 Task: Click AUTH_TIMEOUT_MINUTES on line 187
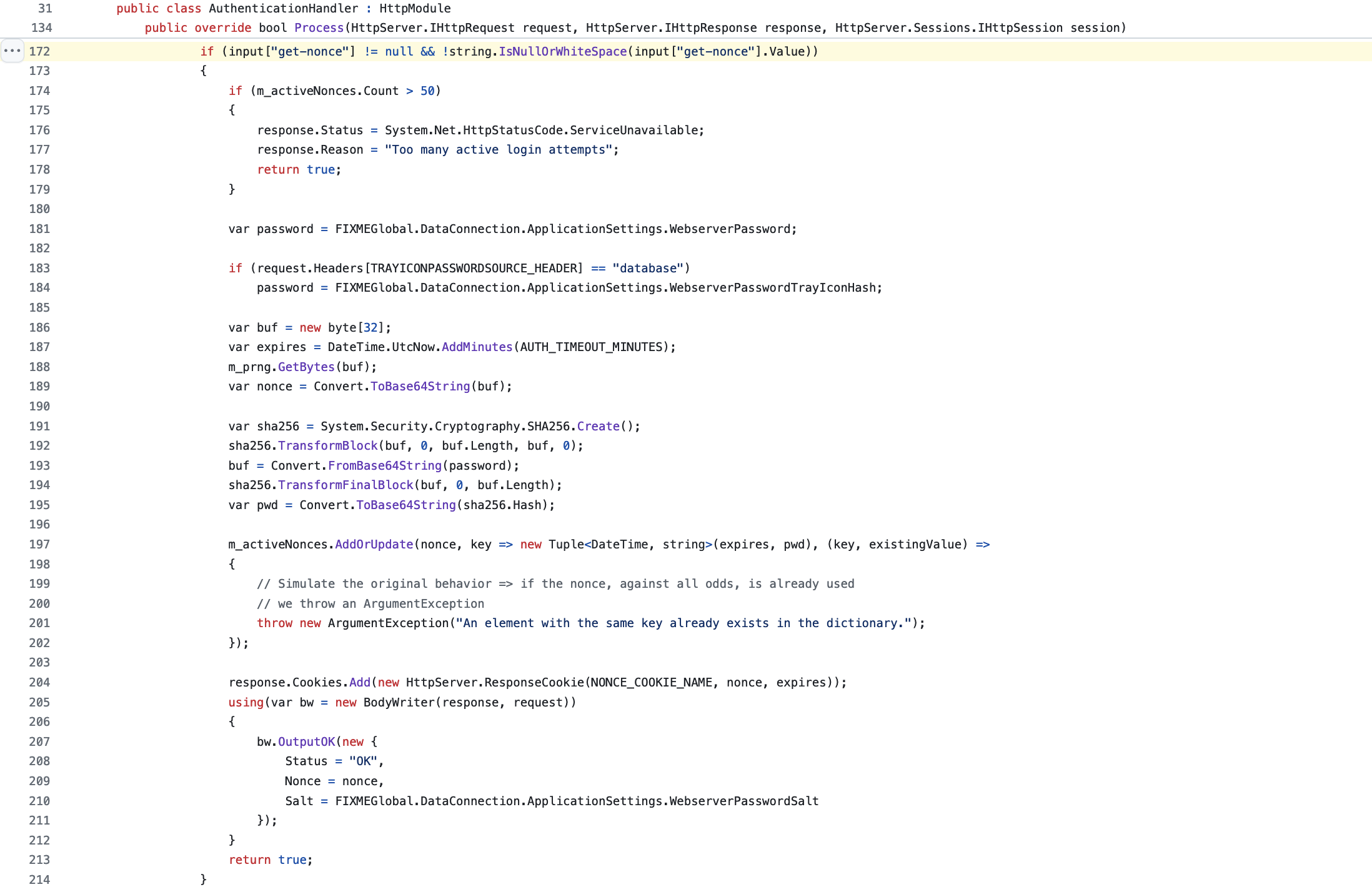[x=590, y=347]
